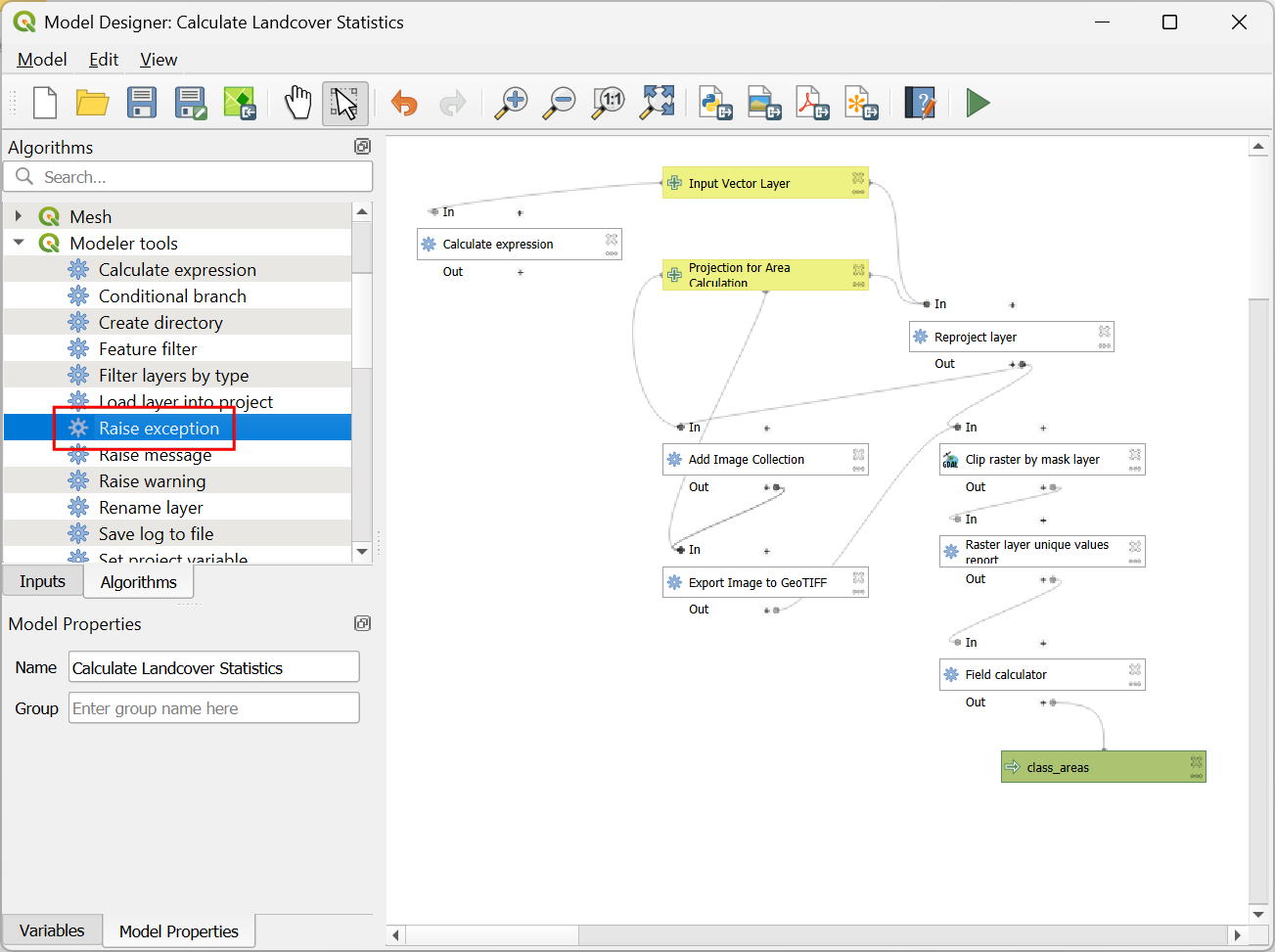Zoom to full extent of the model
The width and height of the screenshot is (1275, 952).
(658, 103)
